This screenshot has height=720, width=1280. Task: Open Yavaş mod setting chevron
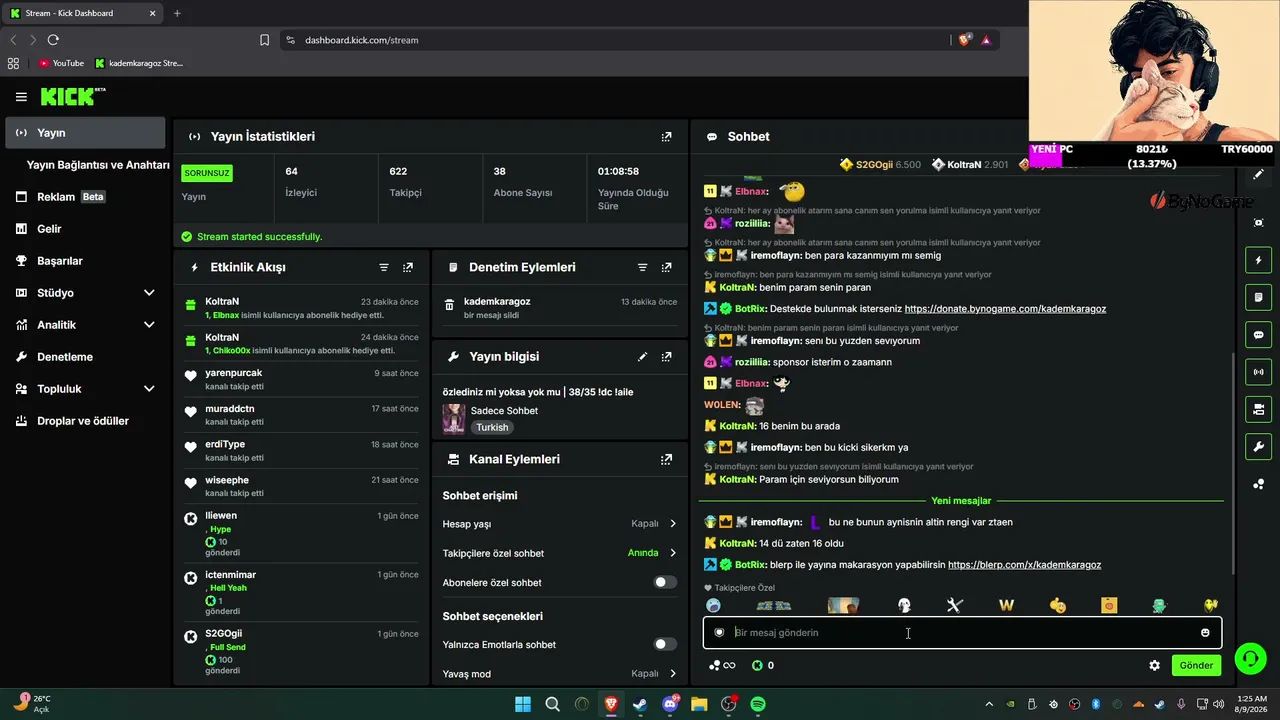[673, 674]
